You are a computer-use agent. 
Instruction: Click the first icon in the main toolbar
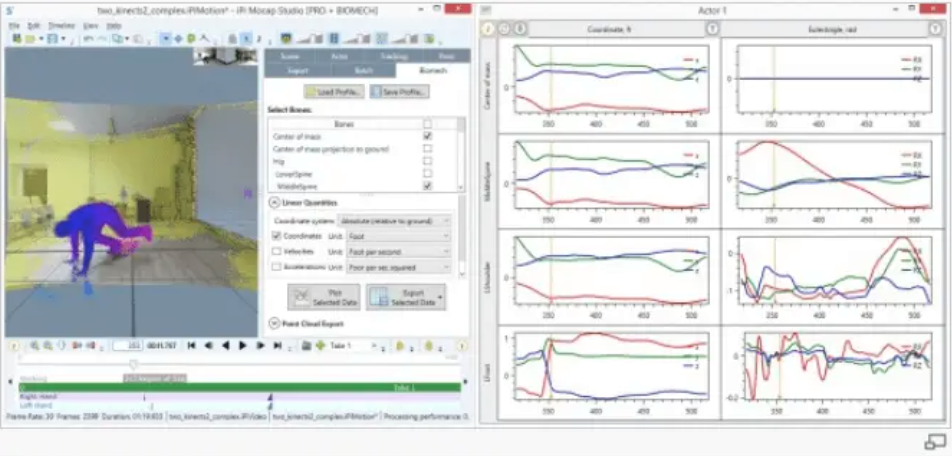point(17,39)
